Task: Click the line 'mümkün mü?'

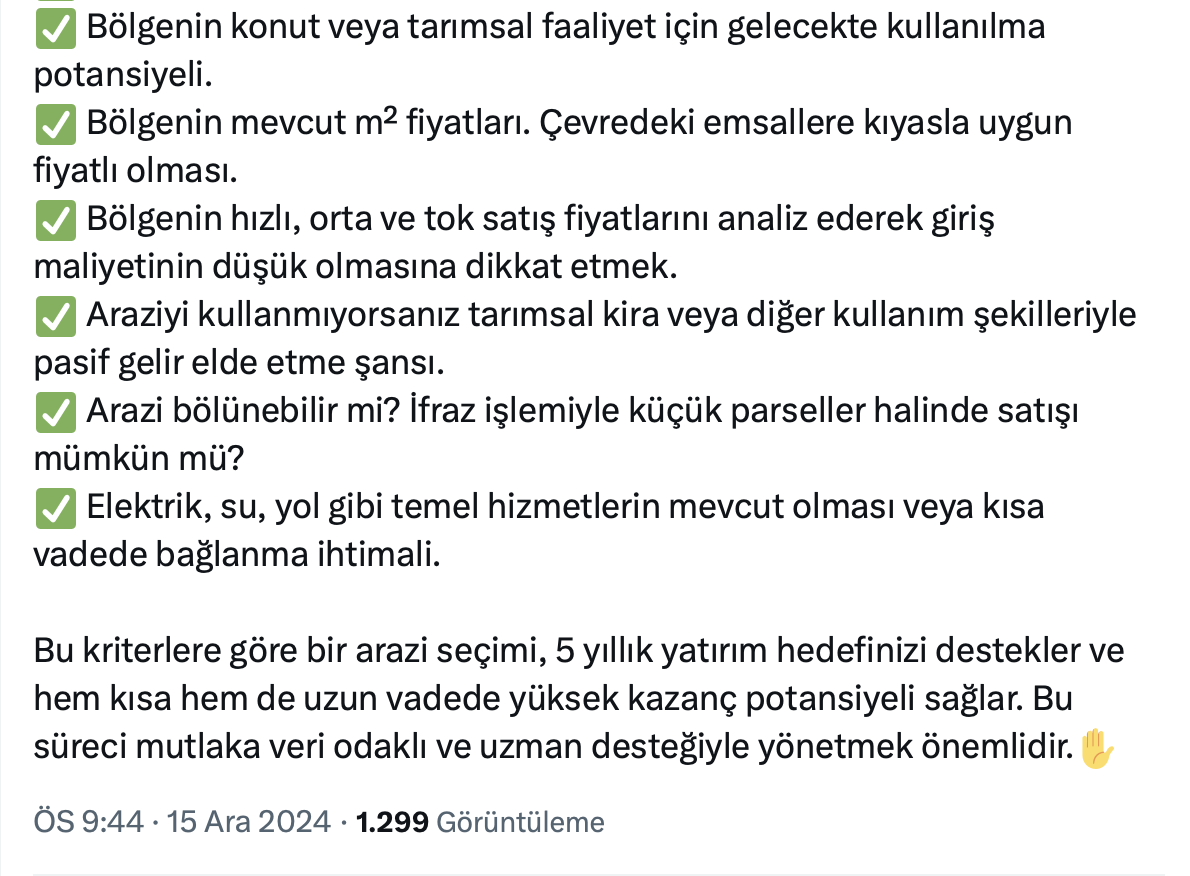Action: (x=139, y=459)
